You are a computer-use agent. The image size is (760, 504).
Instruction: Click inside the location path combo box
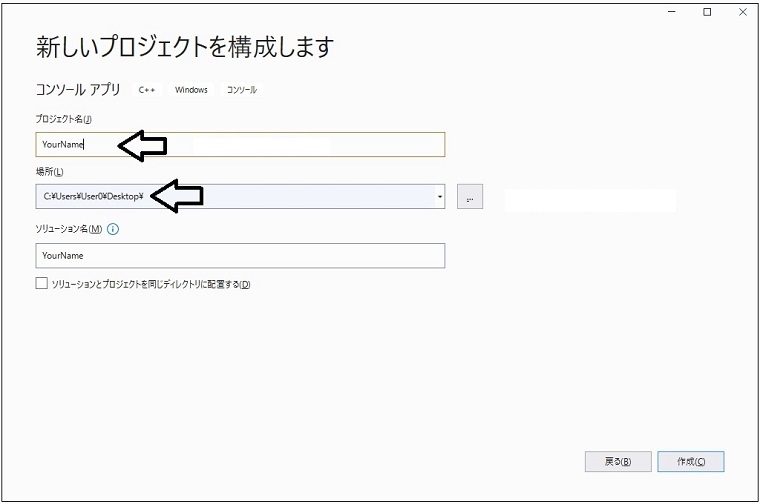[x=300, y=197]
